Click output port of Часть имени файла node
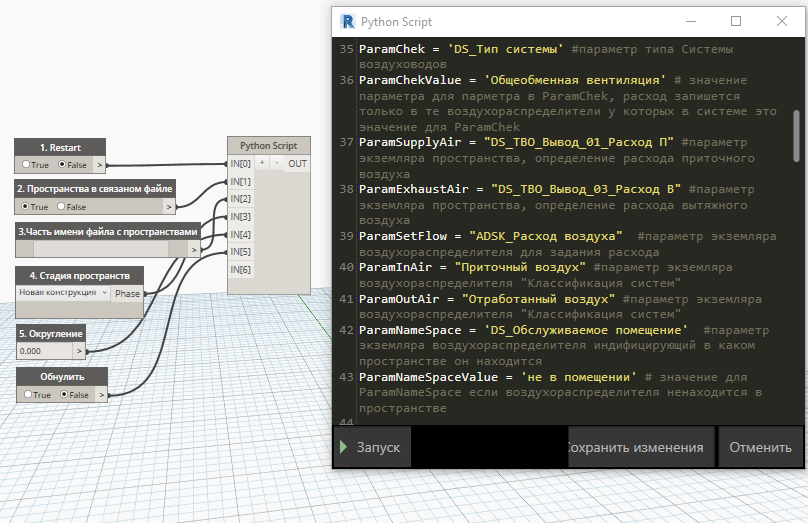Image resolution: width=808 pixels, height=523 pixels. click(x=194, y=250)
